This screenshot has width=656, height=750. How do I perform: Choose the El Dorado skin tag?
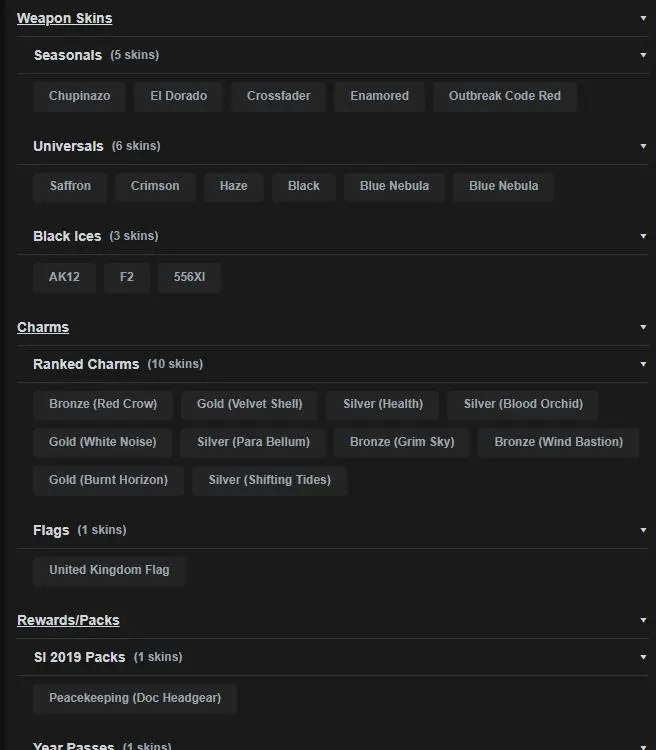click(178, 96)
